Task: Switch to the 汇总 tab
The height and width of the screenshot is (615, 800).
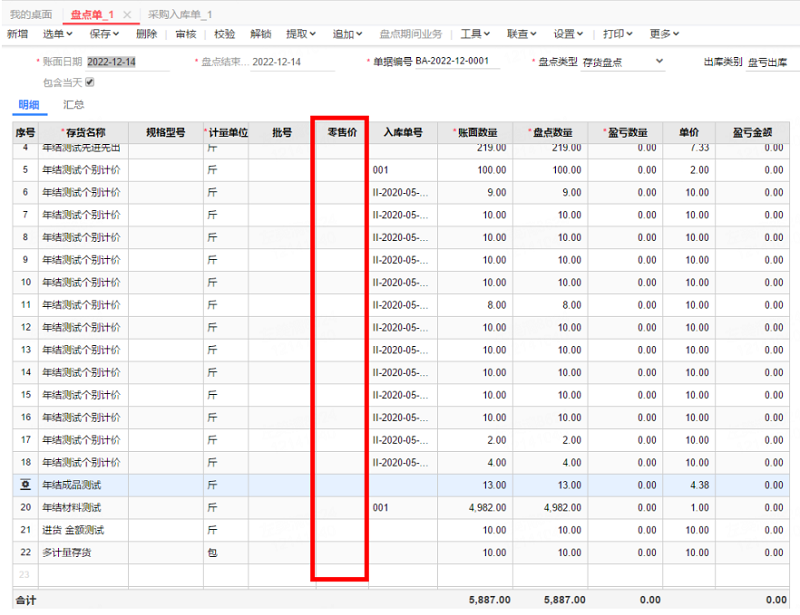Action: pyautogui.click(x=73, y=105)
